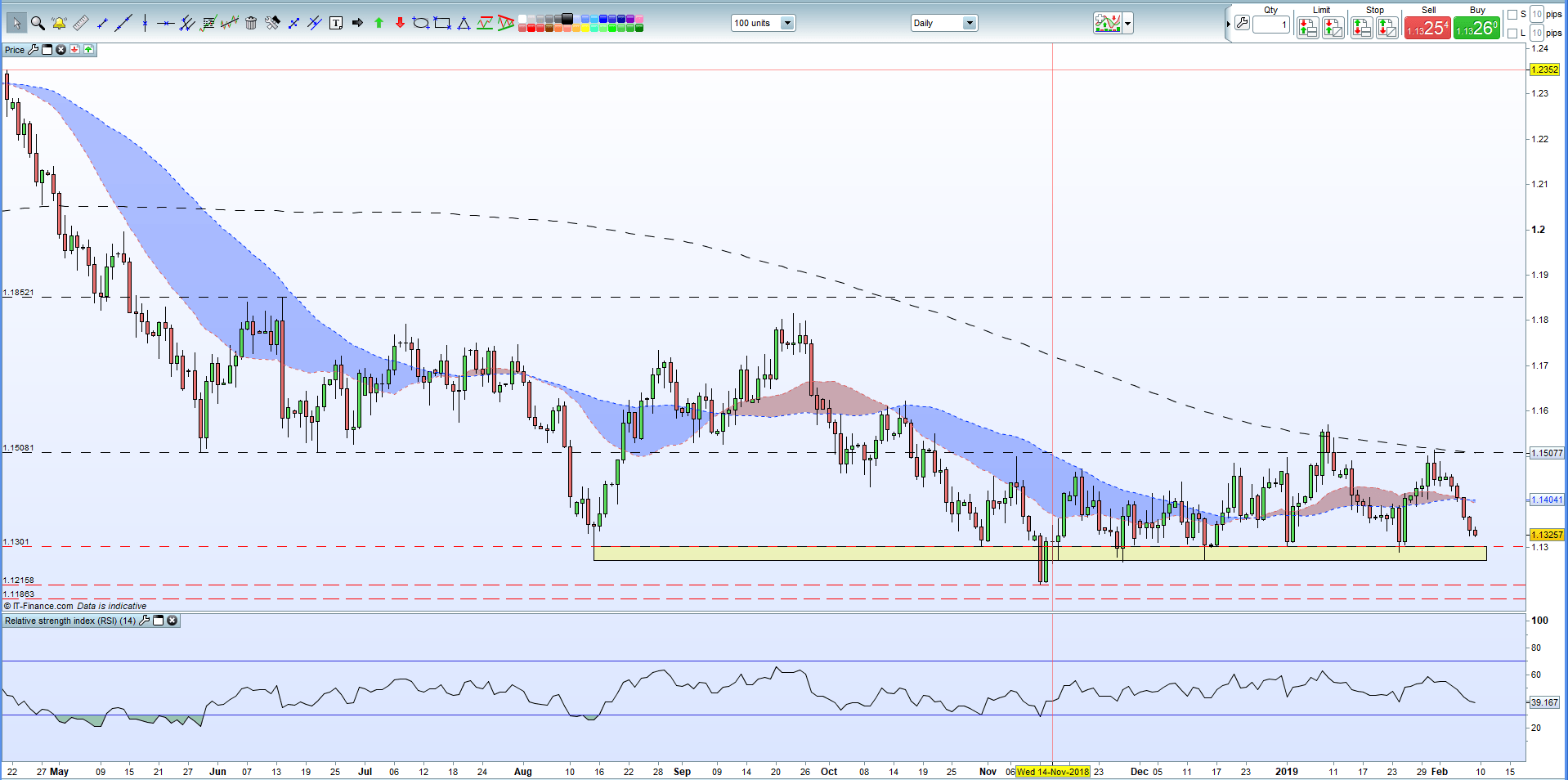Screen dimensions: 1568x780
Task: Select the Fibonacci retracement tool
Action: 208,23
